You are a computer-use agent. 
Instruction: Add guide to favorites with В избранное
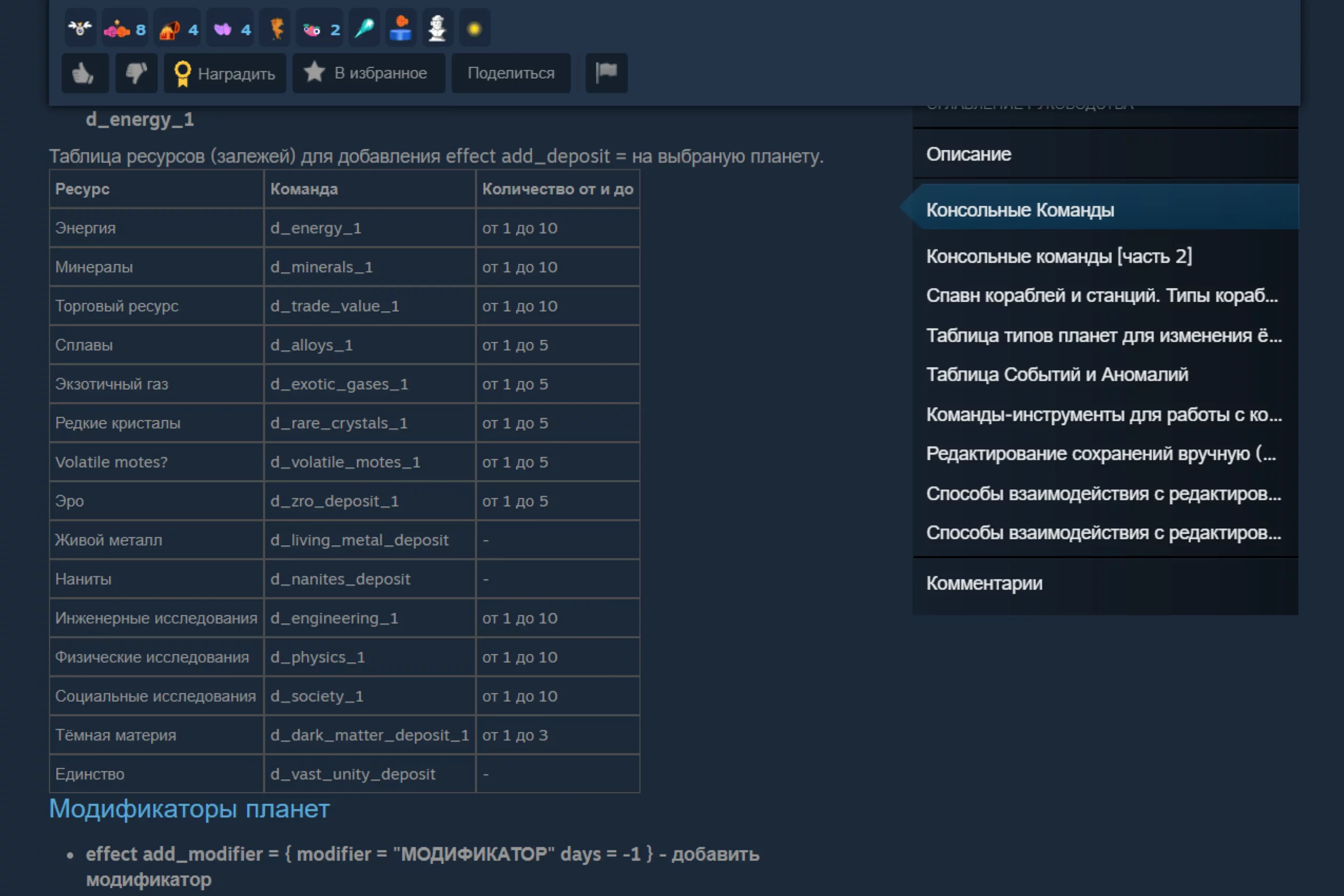coord(369,73)
